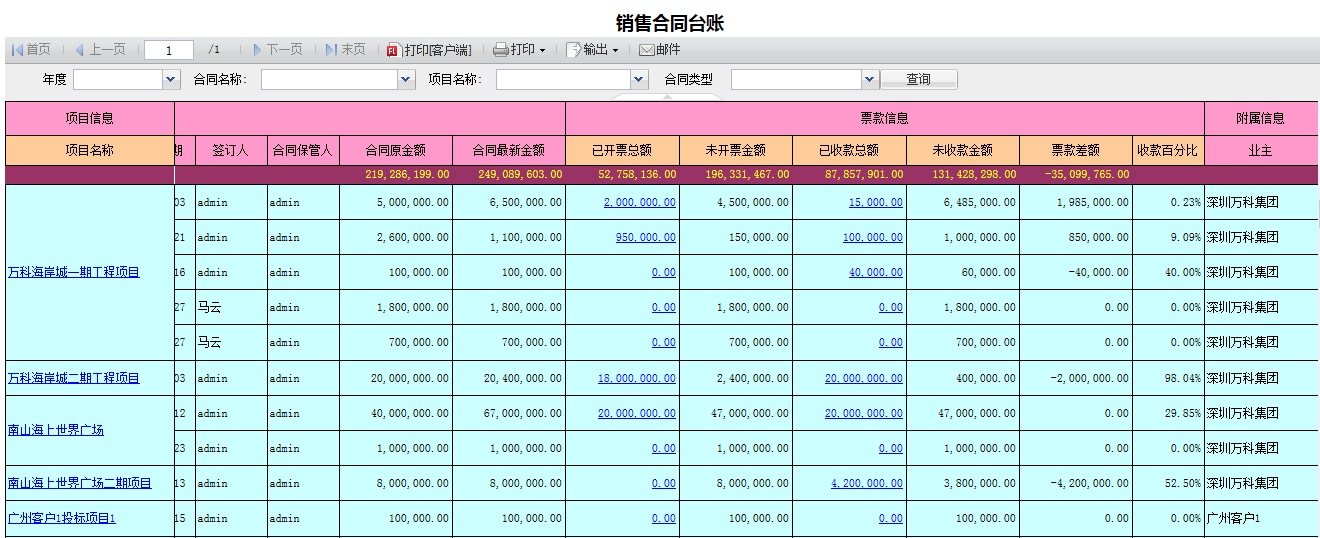Click the 已开票总额 column header
This screenshot has height=538, width=1320.
622,150
